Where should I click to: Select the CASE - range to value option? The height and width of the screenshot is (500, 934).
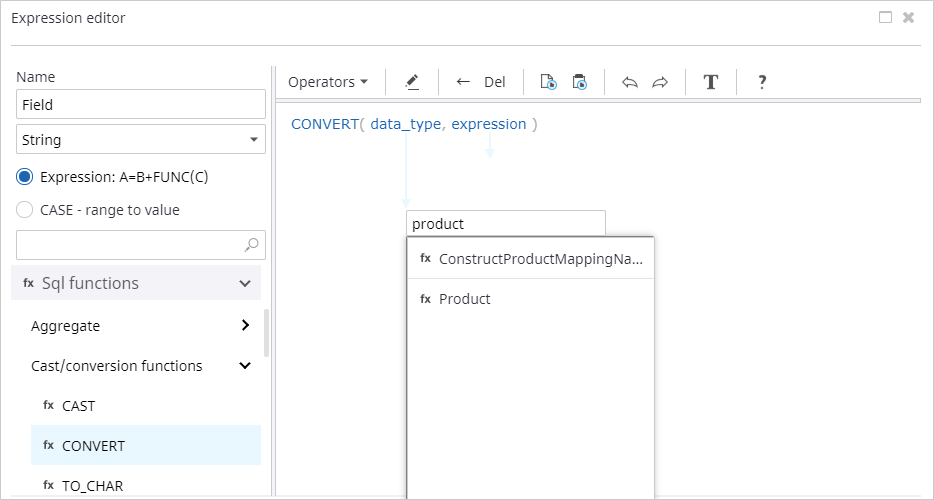(25, 210)
